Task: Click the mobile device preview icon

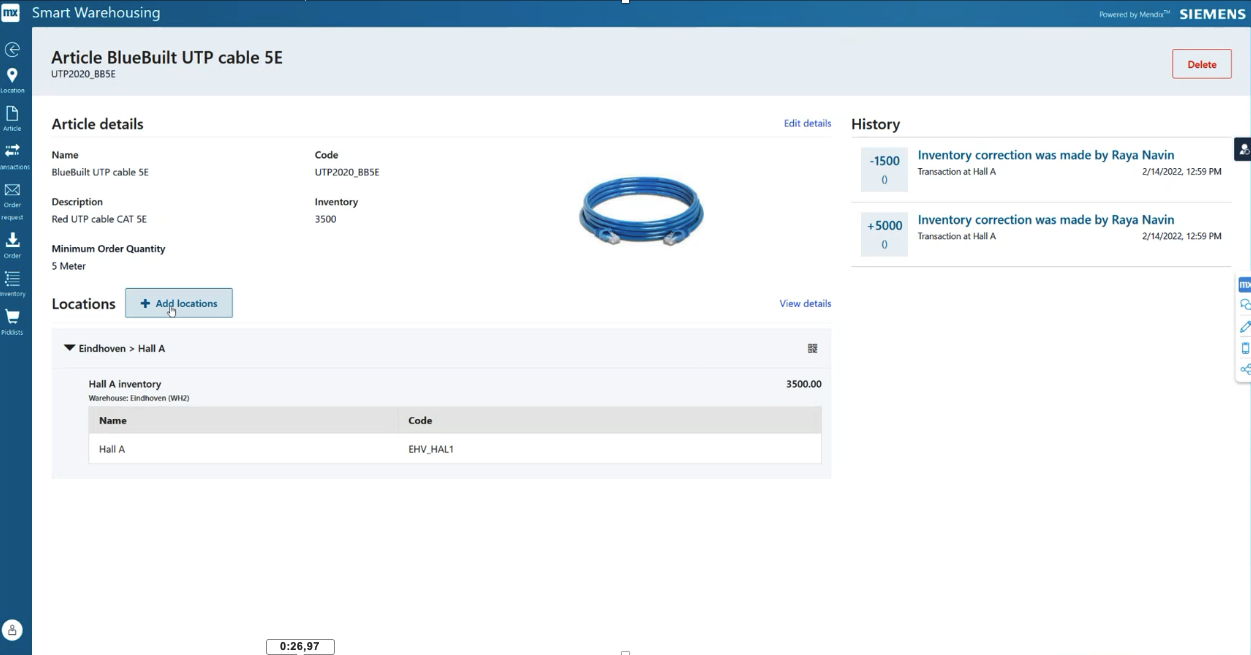Action: click(1243, 346)
